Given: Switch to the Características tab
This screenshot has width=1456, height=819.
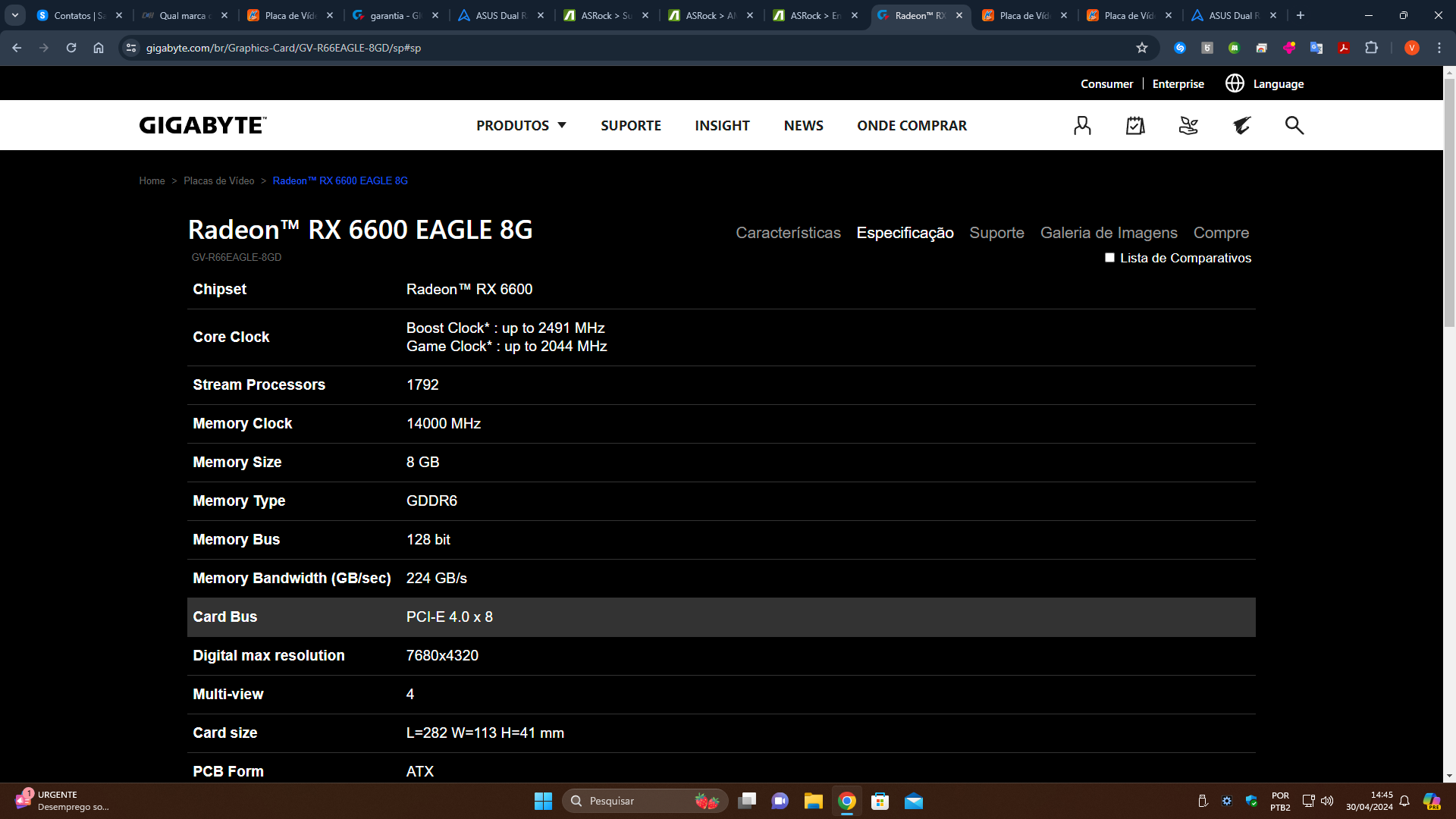Looking at the screenshot, I should click(788, 233).
